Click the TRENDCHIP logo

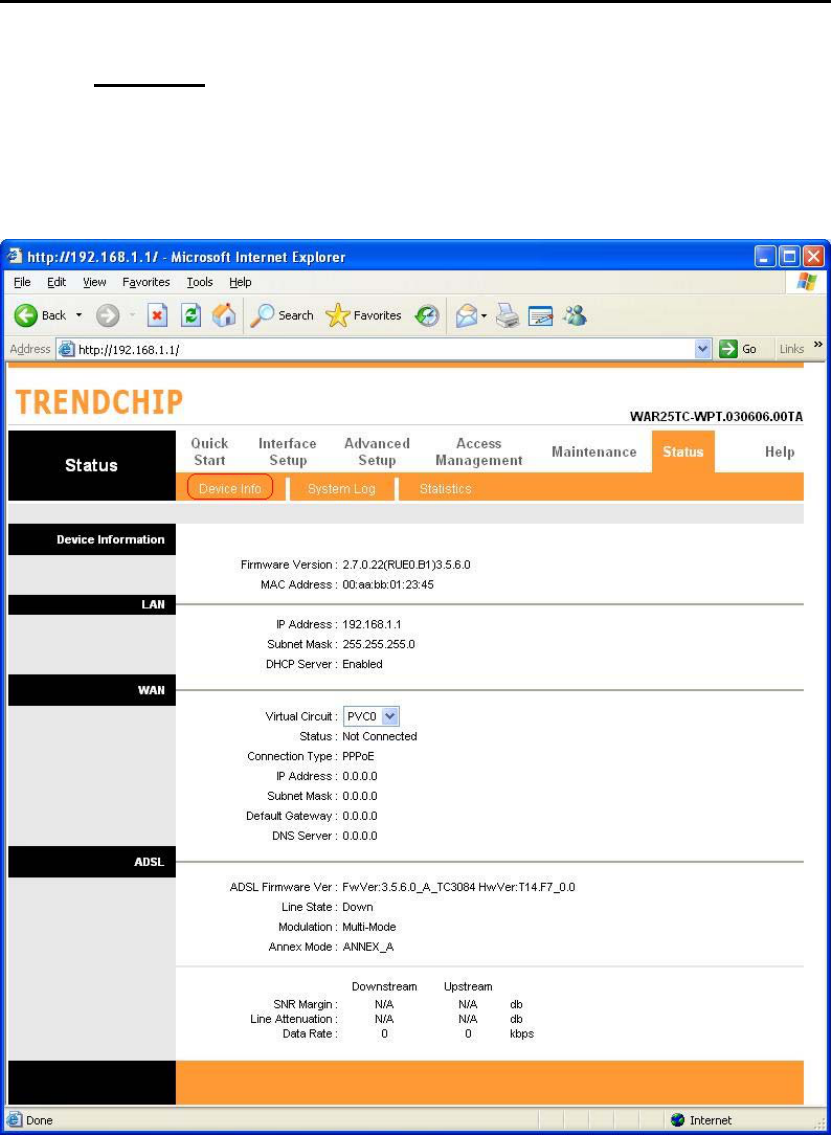coord(99,402)
